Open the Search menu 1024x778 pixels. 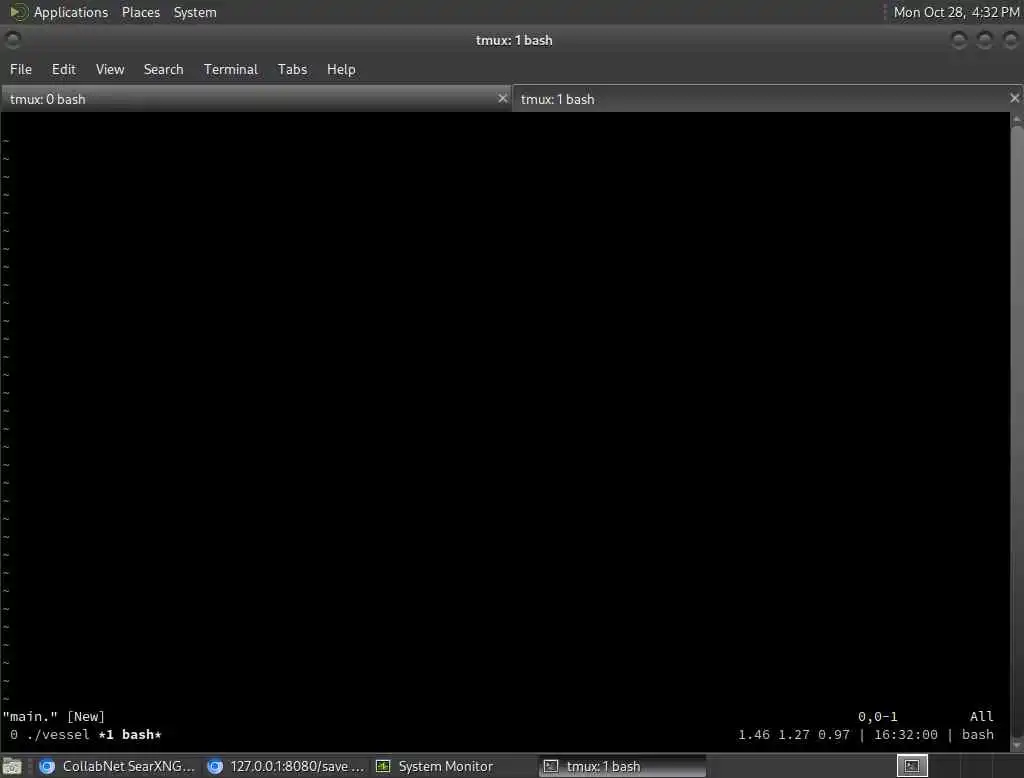[163, 69]
